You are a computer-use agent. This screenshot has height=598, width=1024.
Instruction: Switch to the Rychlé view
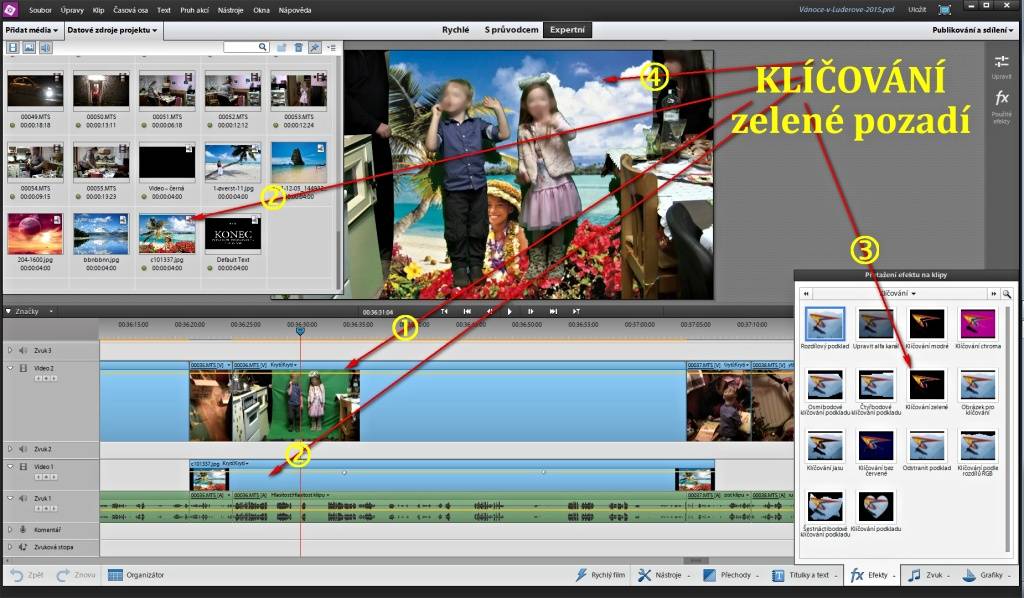(x=455, y=30)
